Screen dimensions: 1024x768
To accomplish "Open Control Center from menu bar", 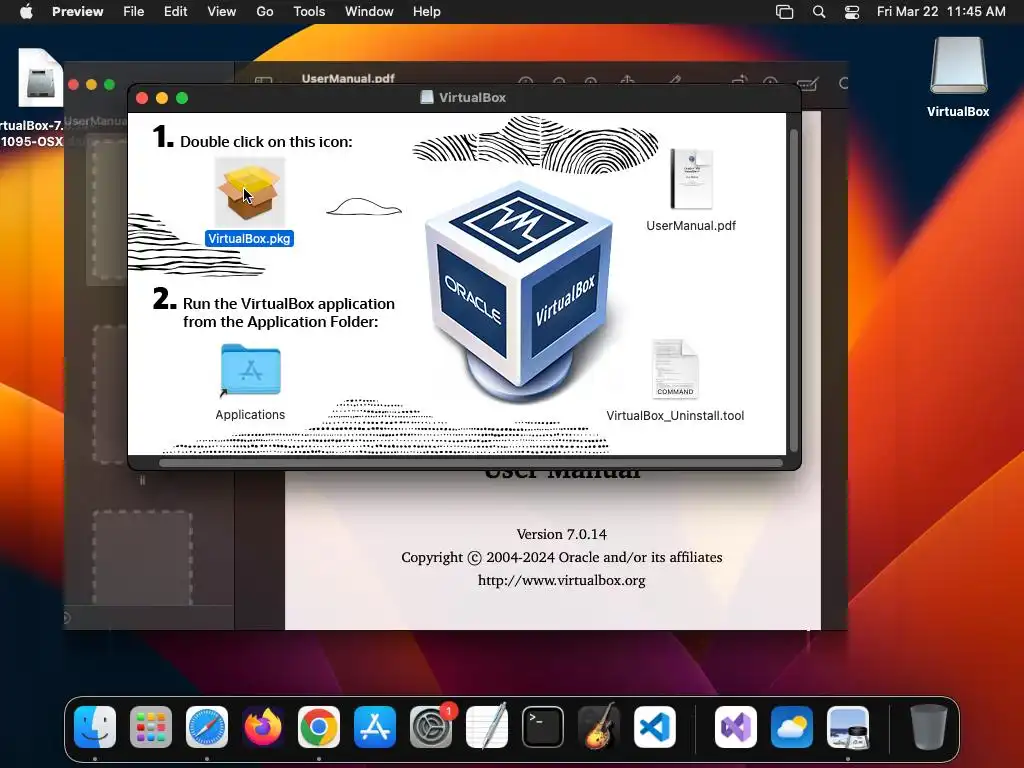I will (852, 12).
